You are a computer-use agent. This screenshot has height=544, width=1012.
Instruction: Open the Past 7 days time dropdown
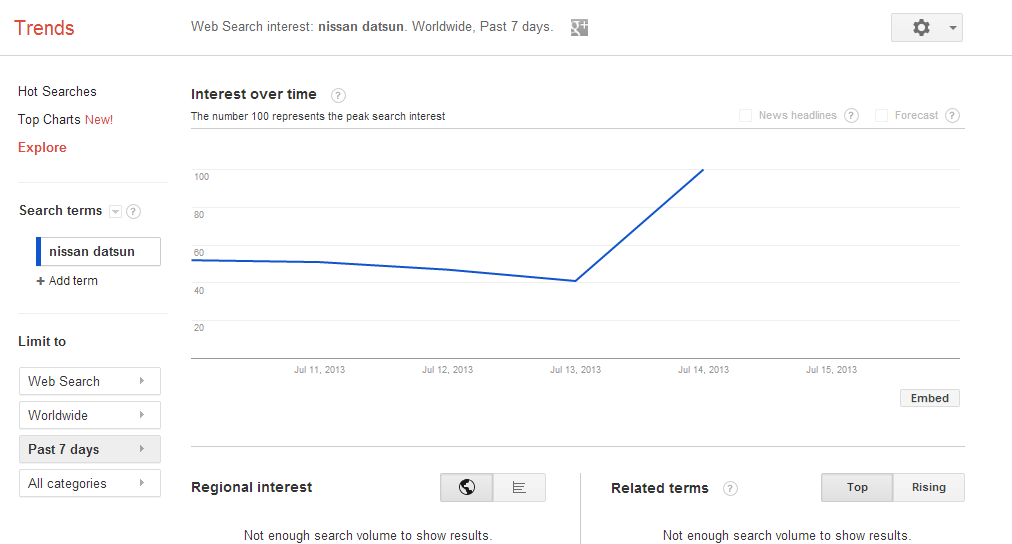click(x=90, y=449)
